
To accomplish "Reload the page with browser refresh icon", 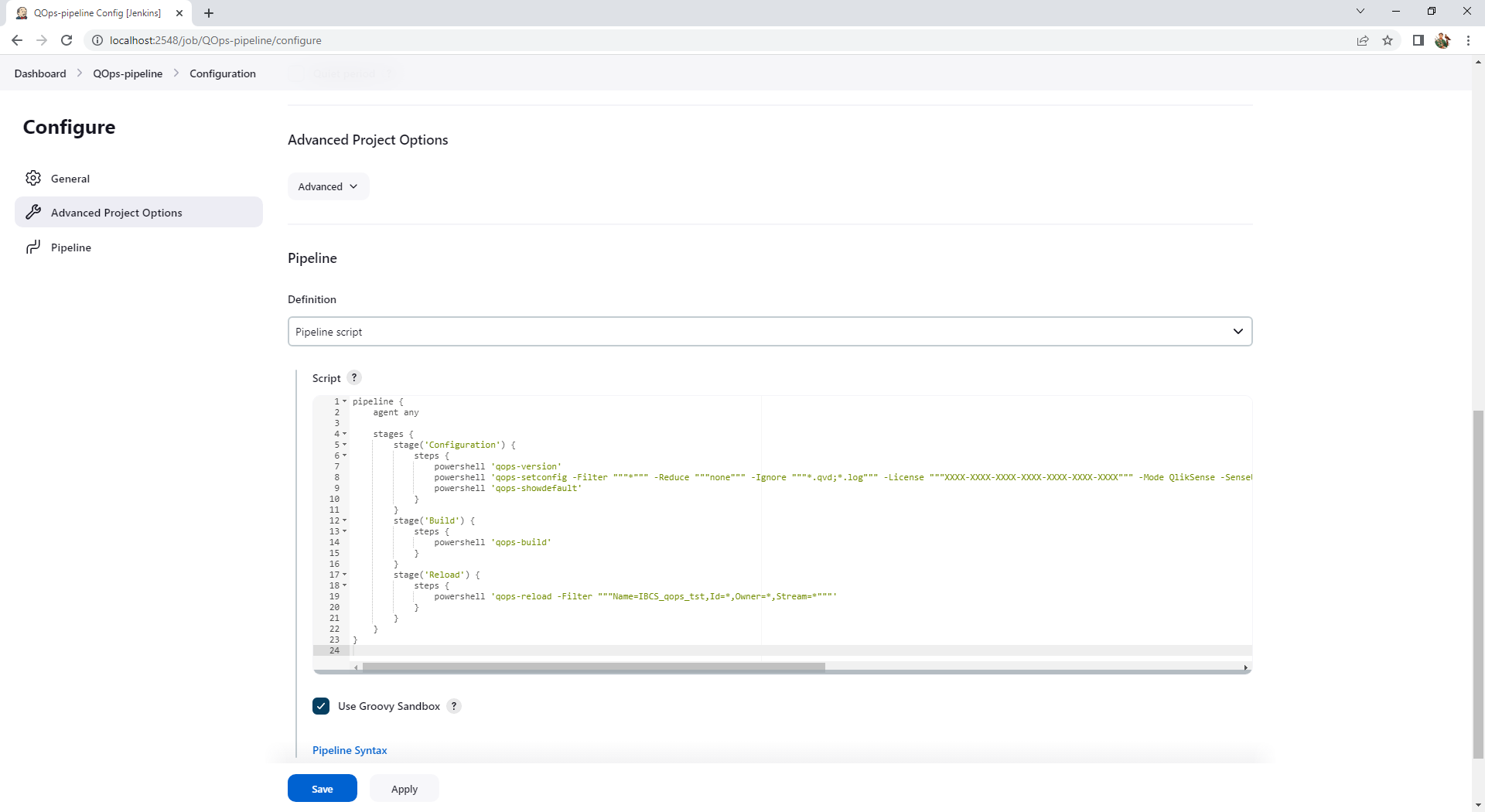I will pyautogui.click(x=67, y=40).
